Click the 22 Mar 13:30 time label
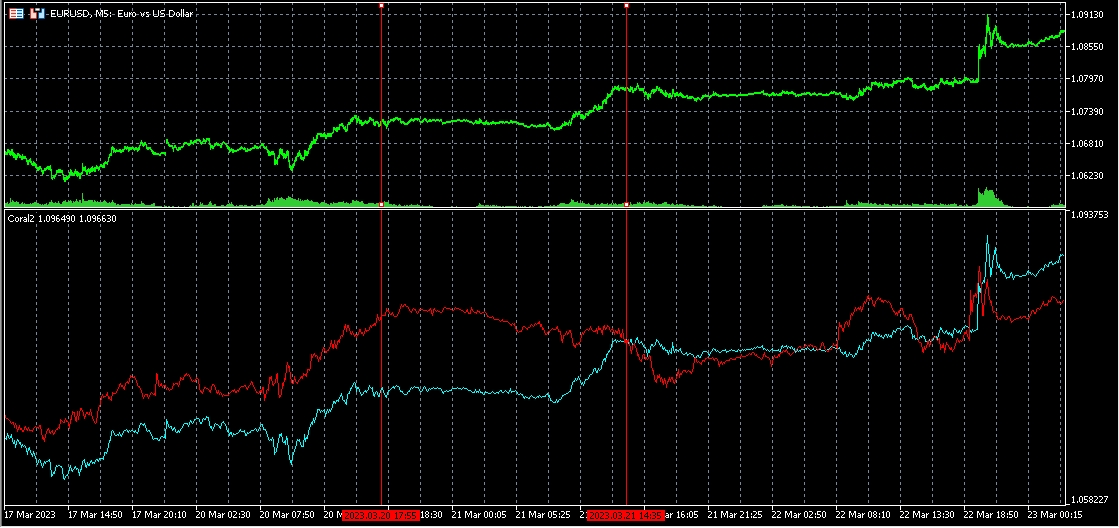 [926, 514]
